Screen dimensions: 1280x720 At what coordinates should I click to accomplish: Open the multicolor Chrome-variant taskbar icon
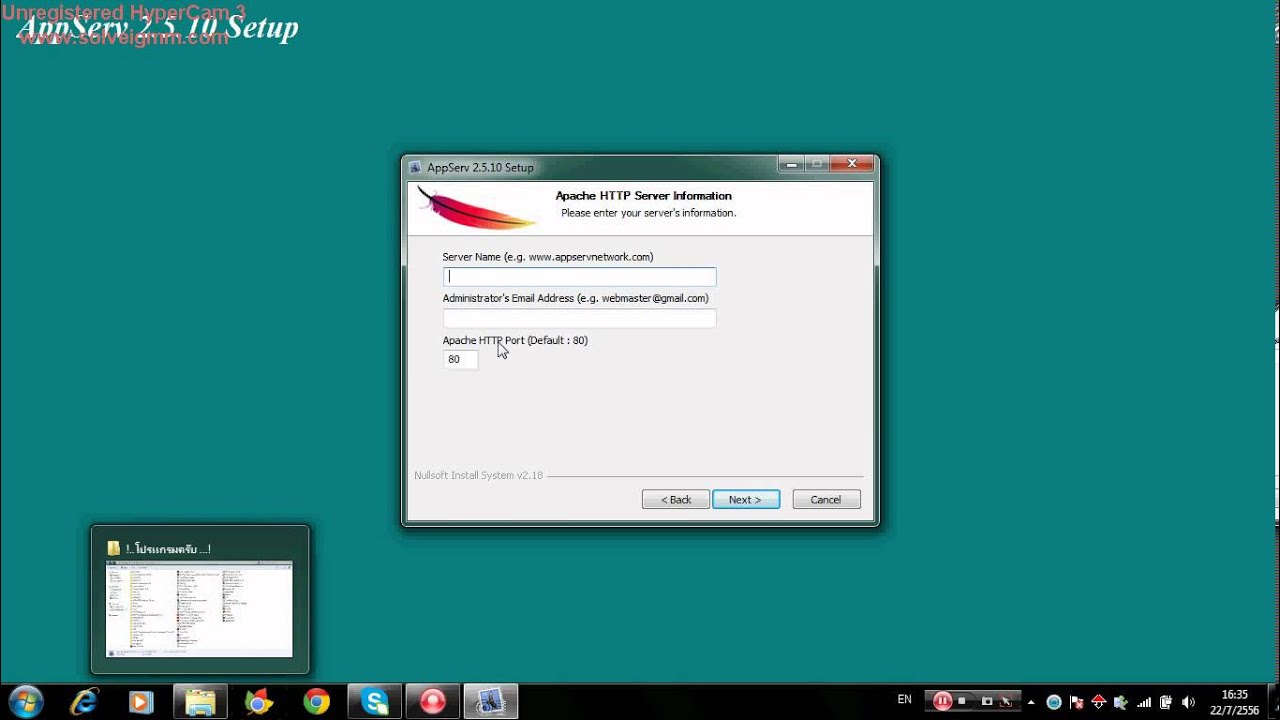(258, 702)
